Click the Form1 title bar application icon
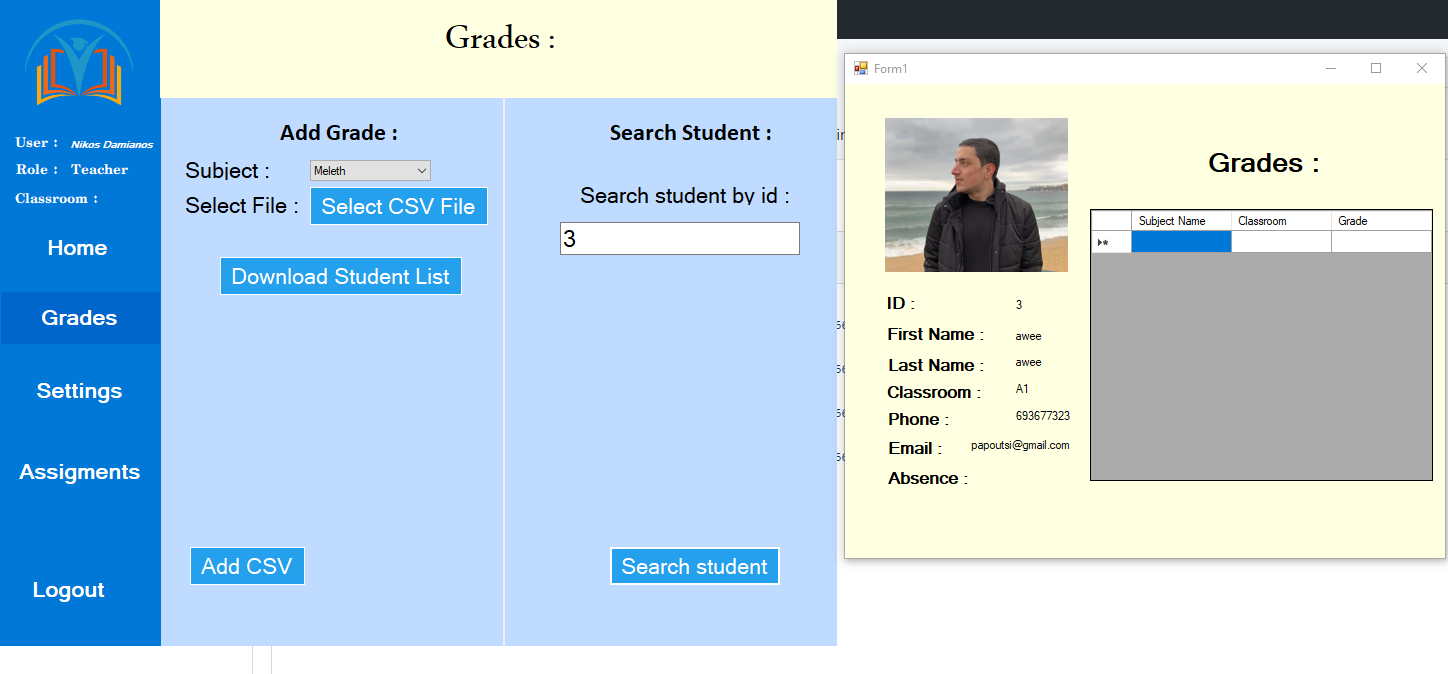Viewport: 1448px width, 674px height. tap(861, 67)
